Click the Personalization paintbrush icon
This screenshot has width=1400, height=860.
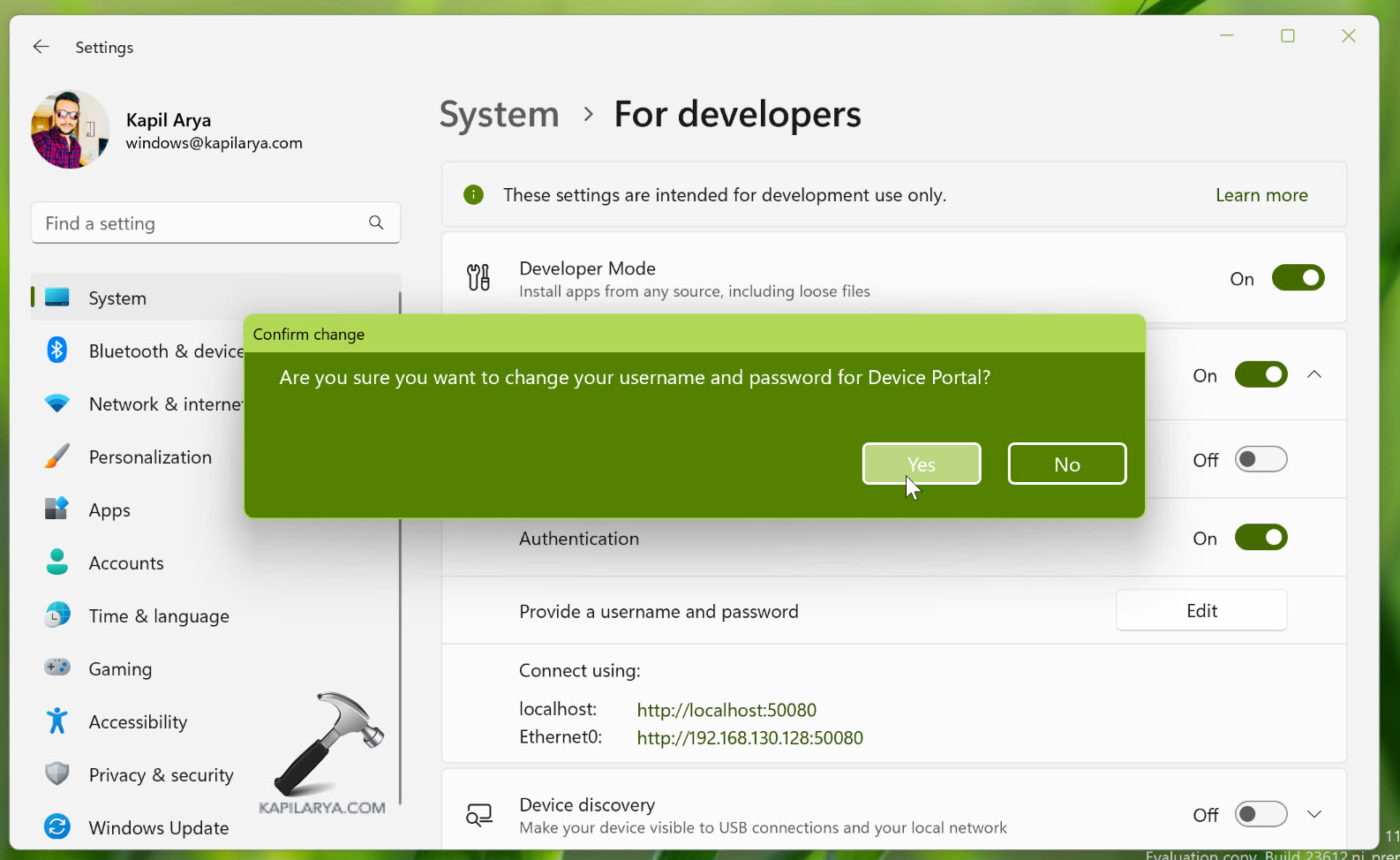coord(57,456)
